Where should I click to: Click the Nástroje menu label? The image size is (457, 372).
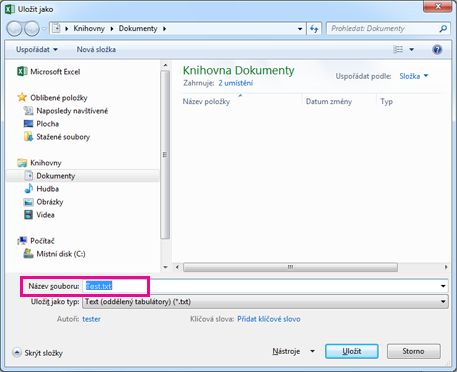tap(286, 351)
